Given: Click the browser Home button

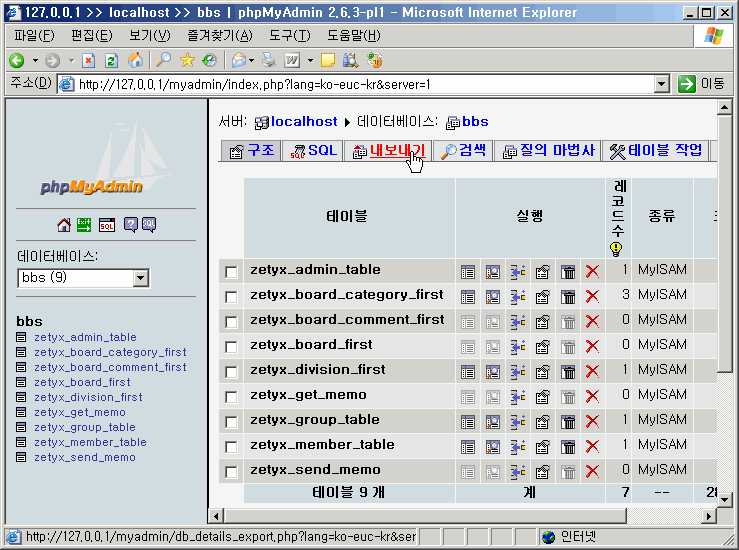Looking at the screenshot, I should [135, 60].
